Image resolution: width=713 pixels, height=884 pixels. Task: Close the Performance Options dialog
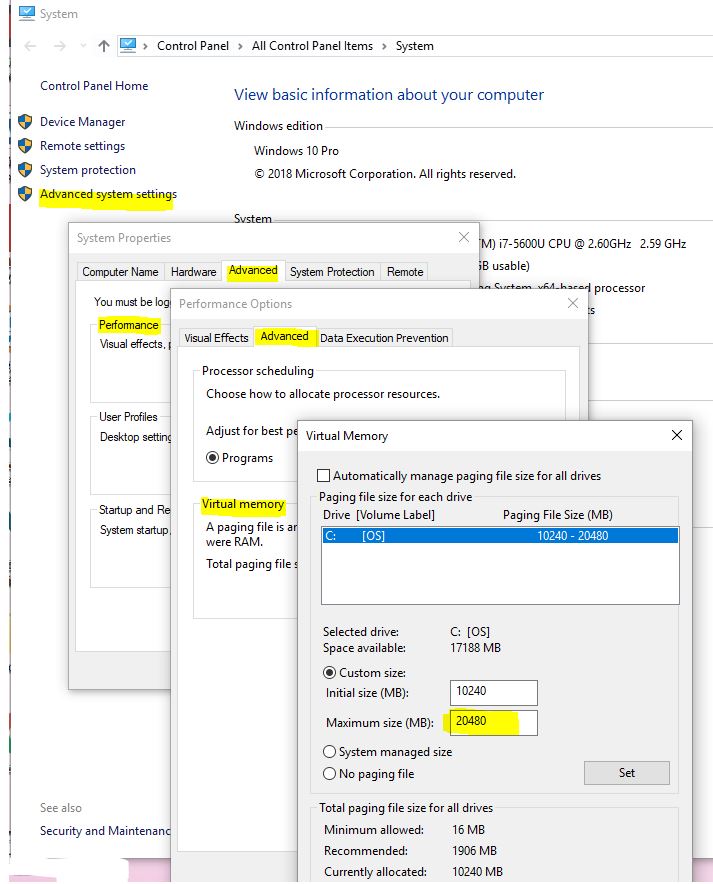click(573, 303)
